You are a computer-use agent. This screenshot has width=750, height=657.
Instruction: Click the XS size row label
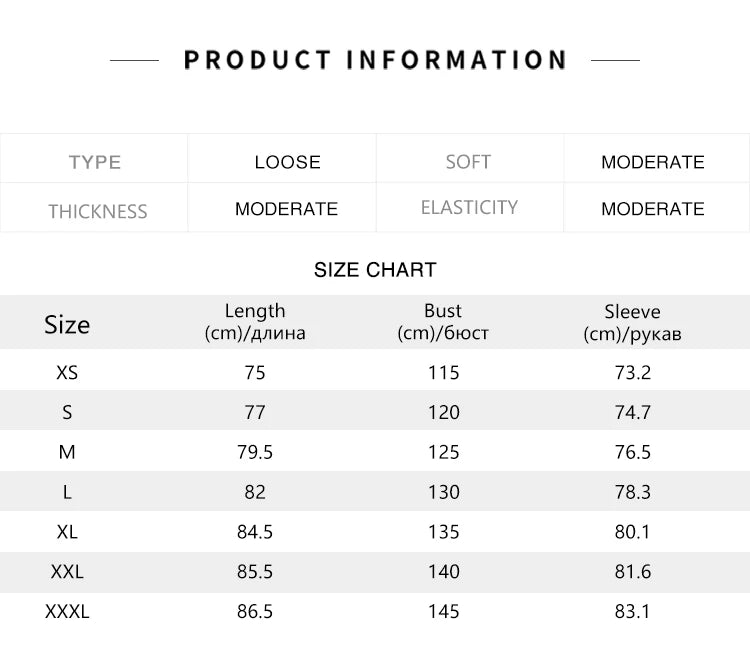click(x=67, y=372)
